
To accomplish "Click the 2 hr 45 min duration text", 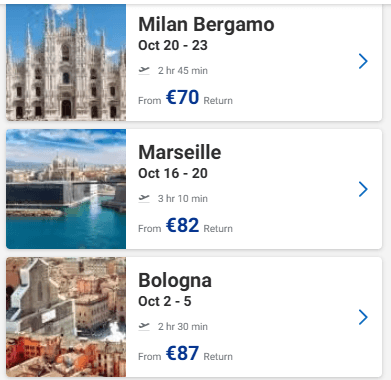I will (183, 71).
